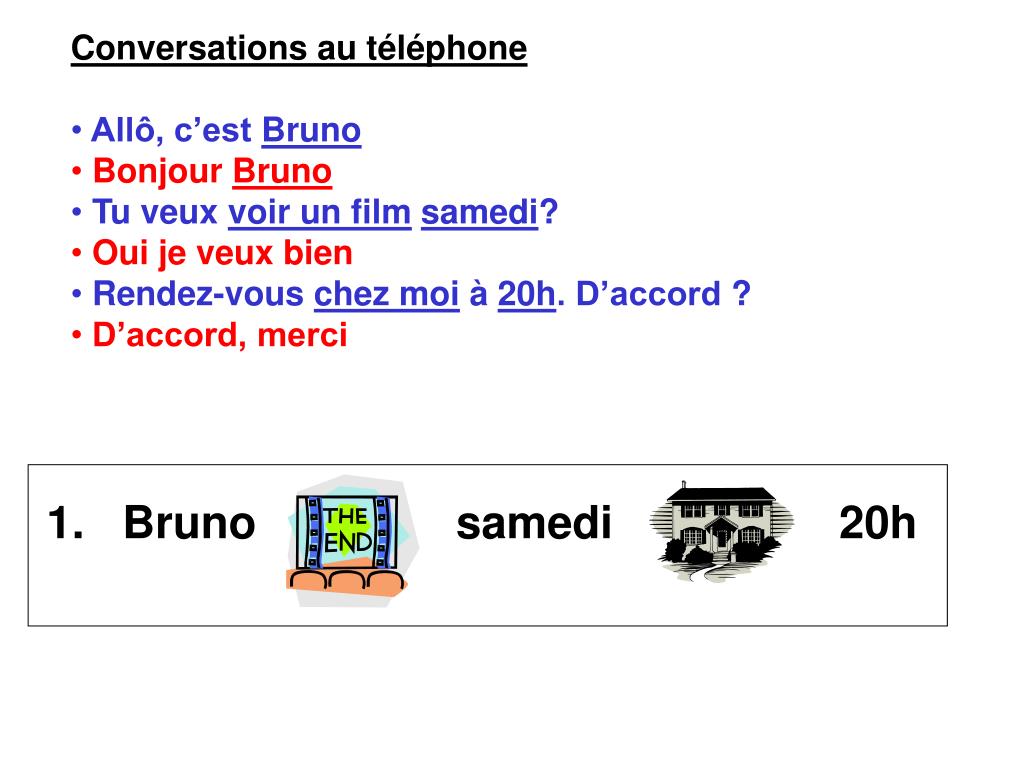Click the number '1.' in the box
Viewport: 1024px width, 768px height.
[65, 523]
